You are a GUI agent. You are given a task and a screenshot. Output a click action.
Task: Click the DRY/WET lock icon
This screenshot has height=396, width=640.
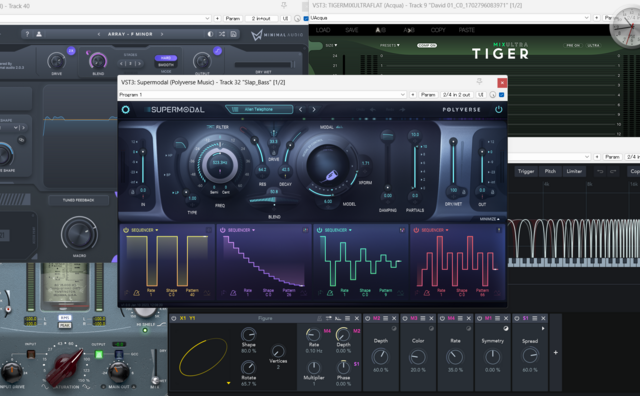[x=464, y=191]
